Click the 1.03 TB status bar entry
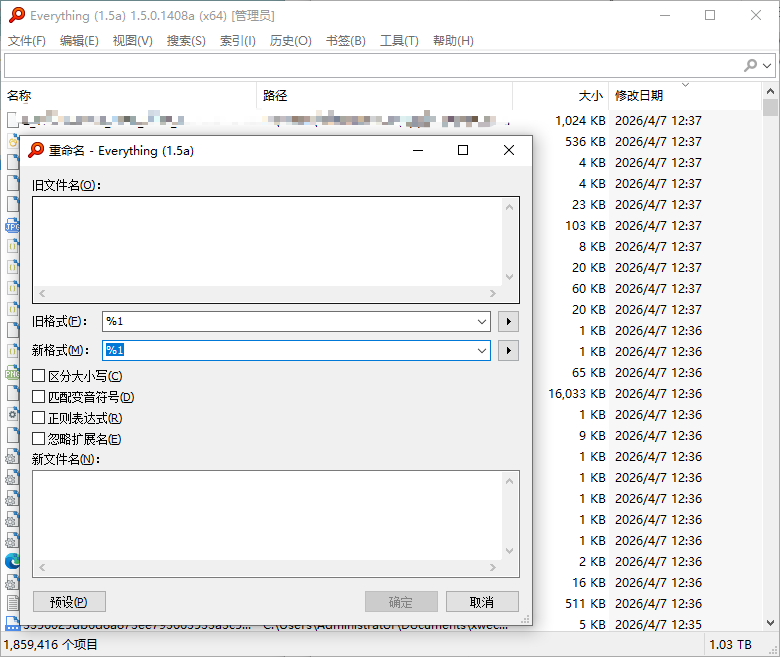780x657 pixels. click(x=730, y=645)
